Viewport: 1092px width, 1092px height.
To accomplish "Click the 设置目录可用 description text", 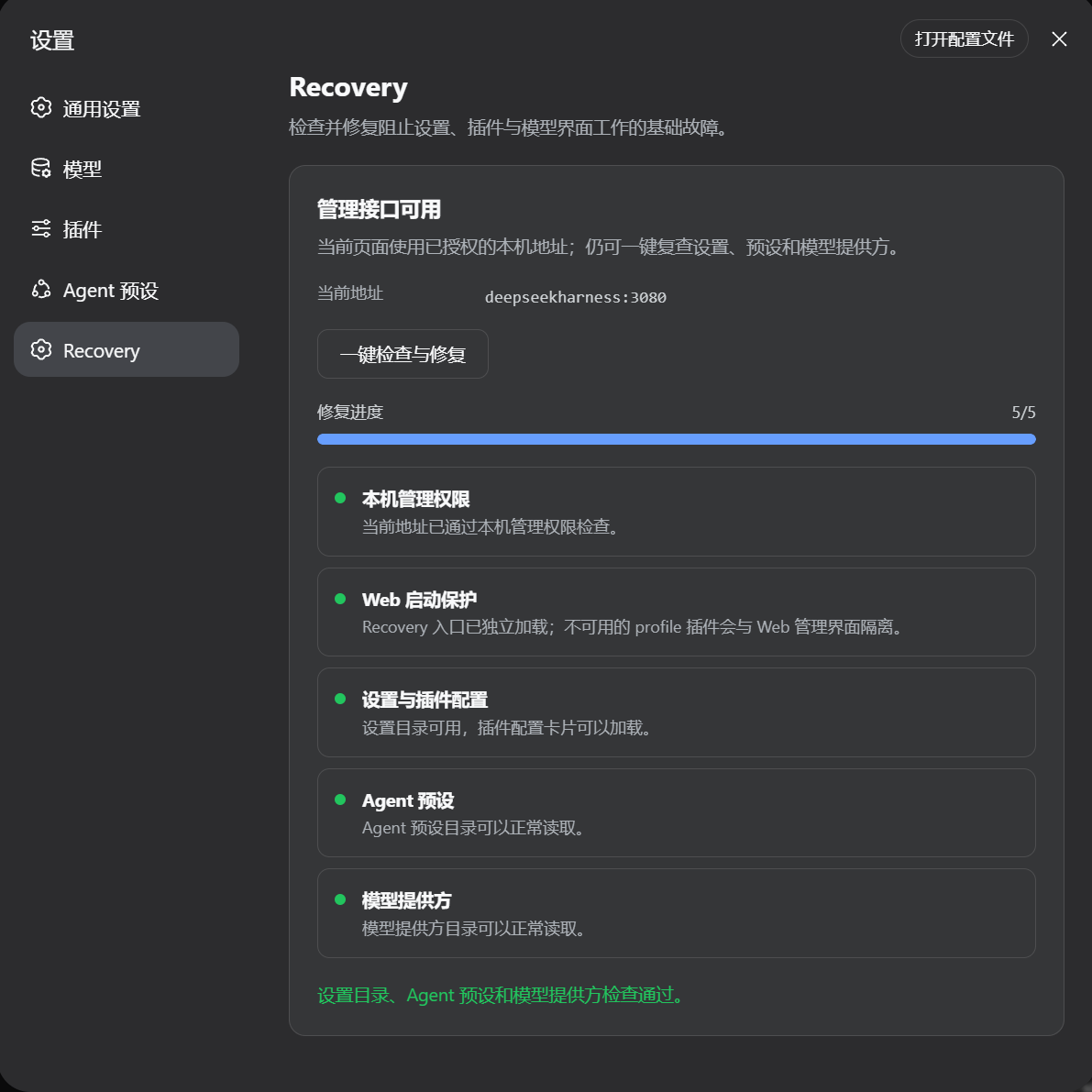I will point(508,729).
